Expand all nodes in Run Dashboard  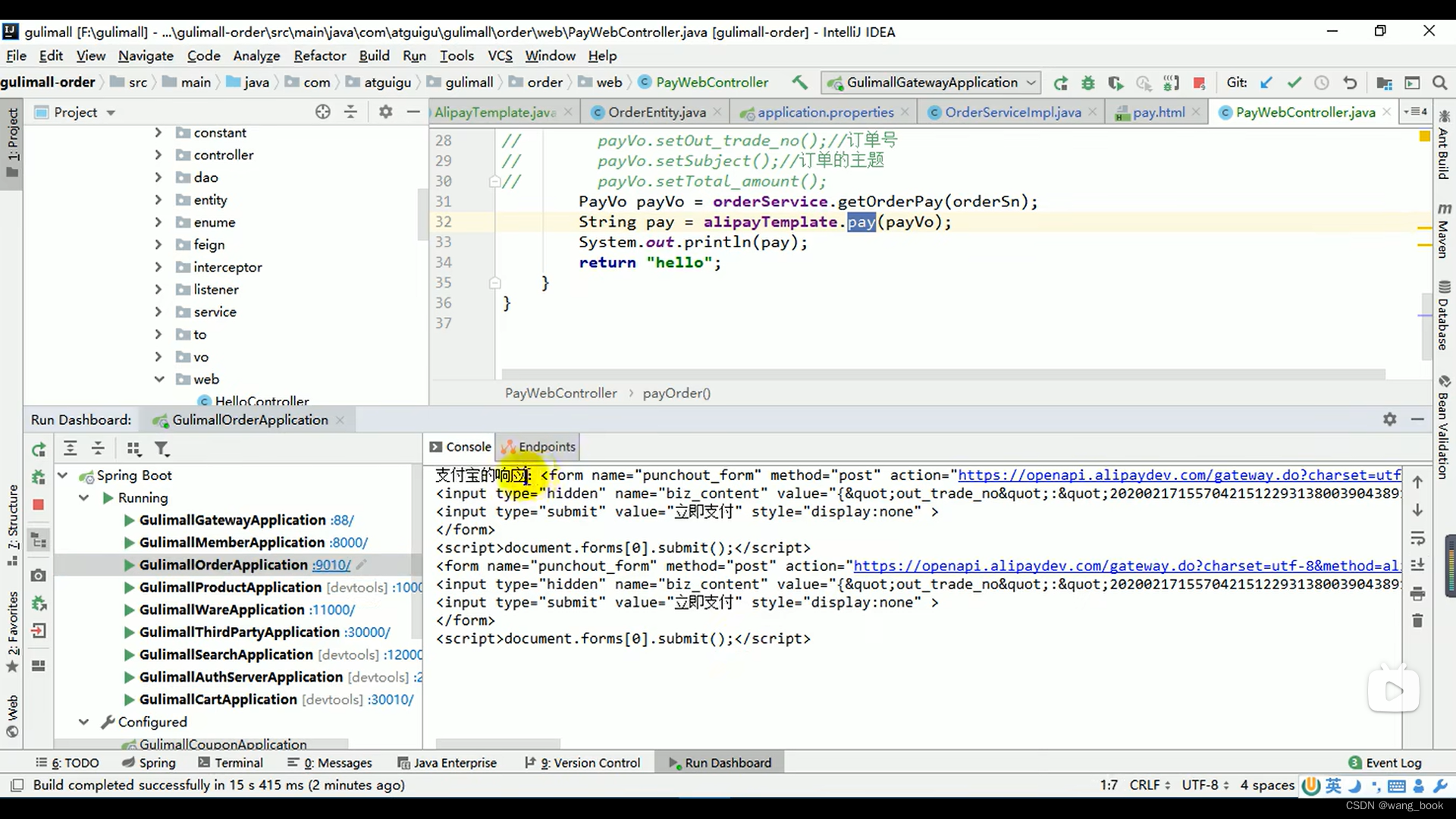pos(70,449)
